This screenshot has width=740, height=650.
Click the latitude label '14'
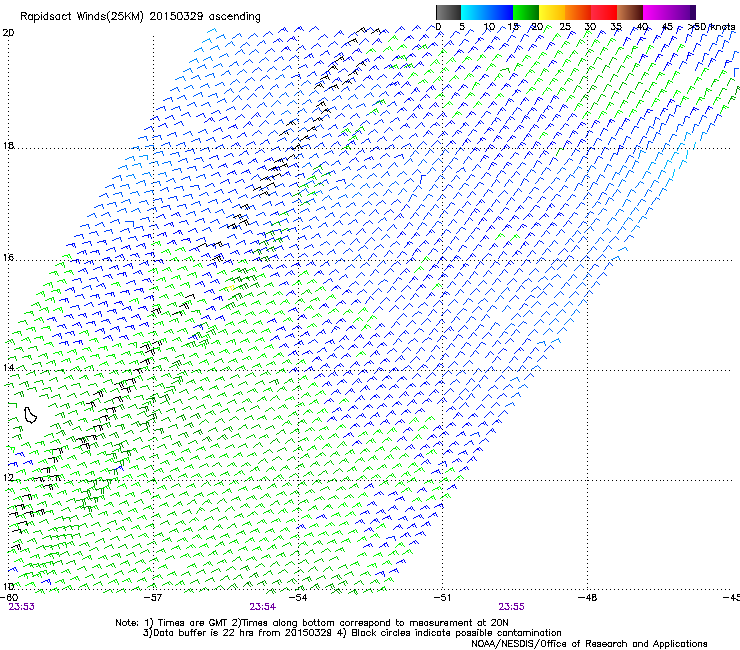[x=8, y=367]
